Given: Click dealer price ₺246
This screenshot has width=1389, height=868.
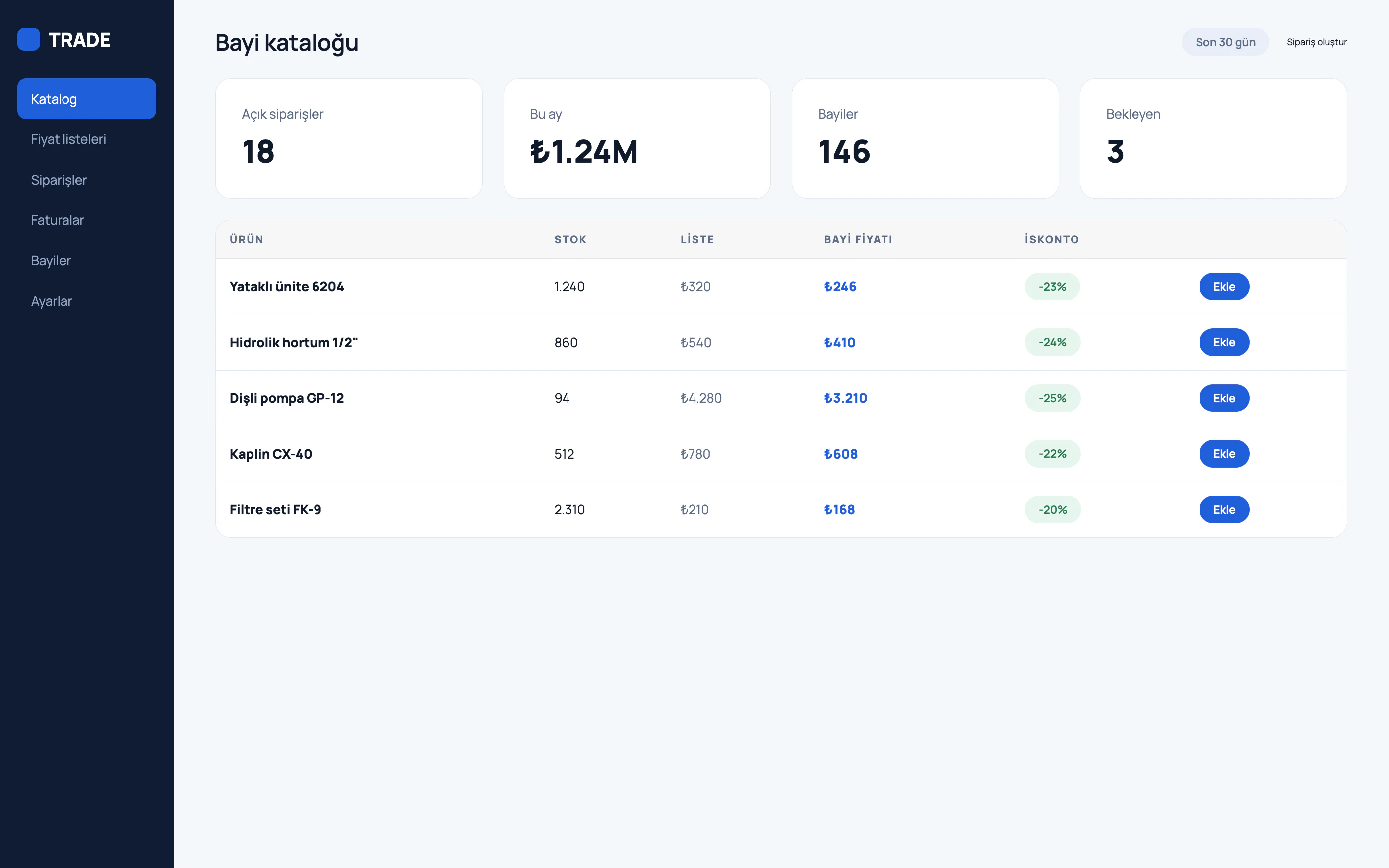Looking at the screenshot, I should 840,287.
